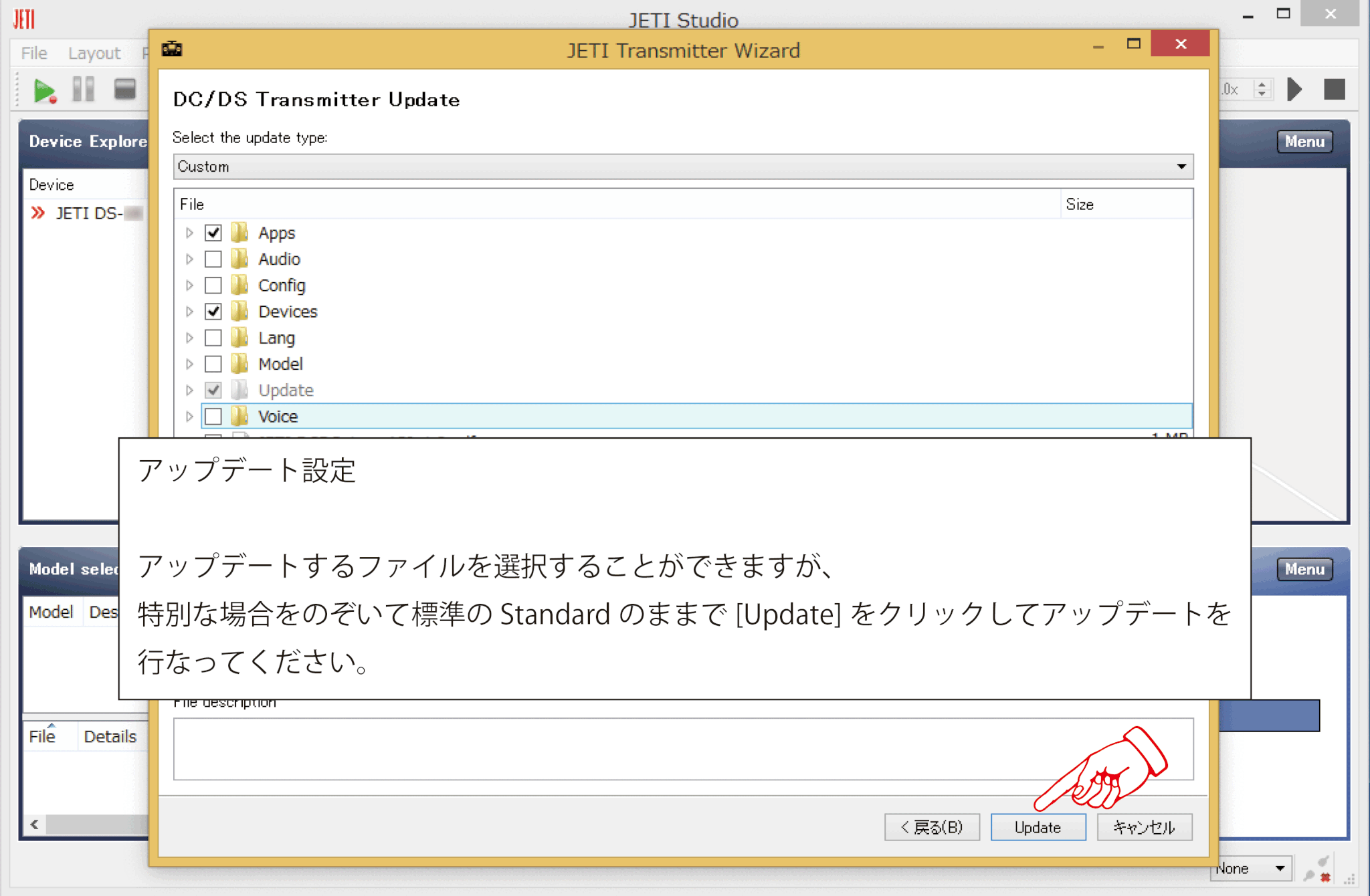Click the connection plug icon in status bar
Image resolution: width=1370 pixels, height=896 pixels.
coord(1316,870)
